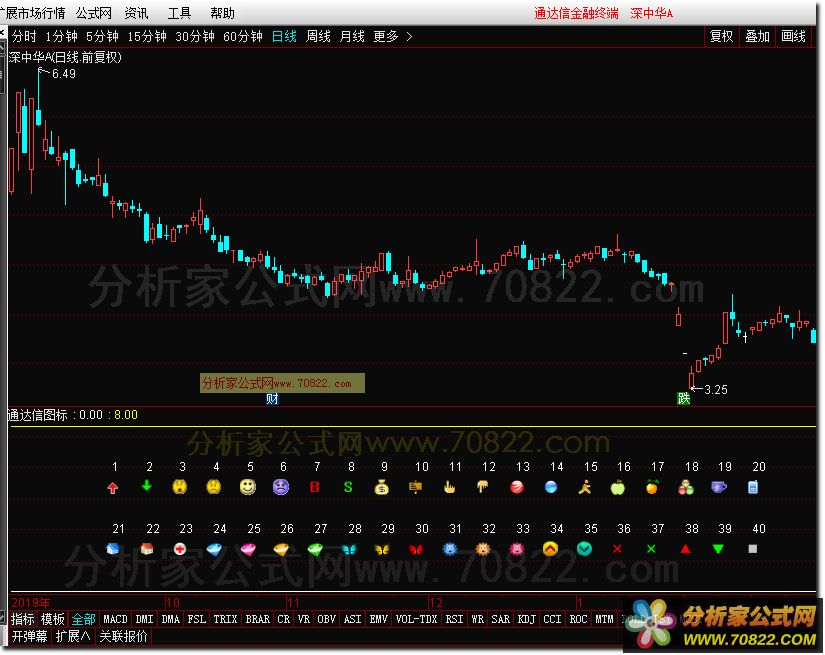Open the 复权 adjustment options

[721, 36]
